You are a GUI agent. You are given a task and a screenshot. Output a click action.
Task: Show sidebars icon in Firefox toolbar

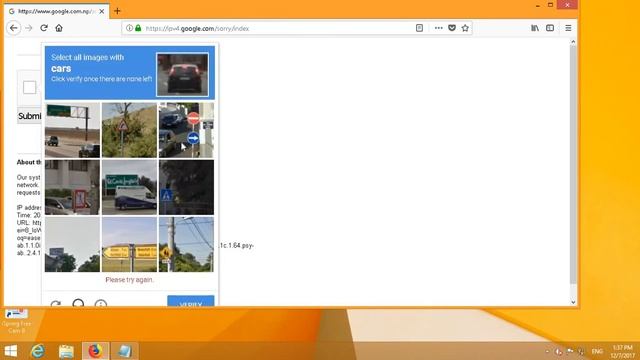point(550,28)
